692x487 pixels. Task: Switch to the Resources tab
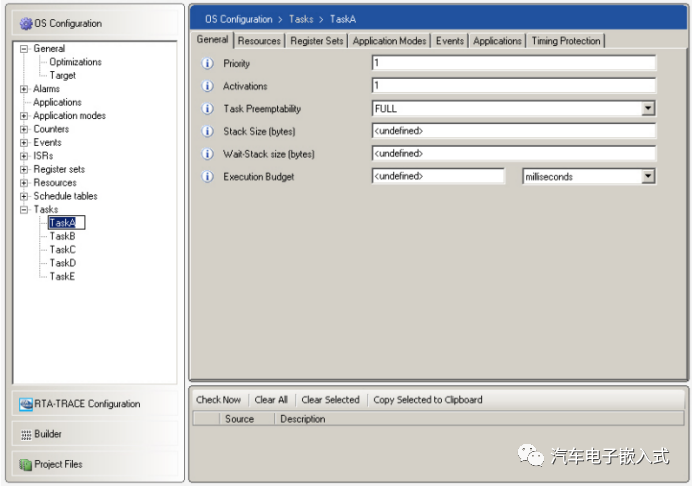259,41
